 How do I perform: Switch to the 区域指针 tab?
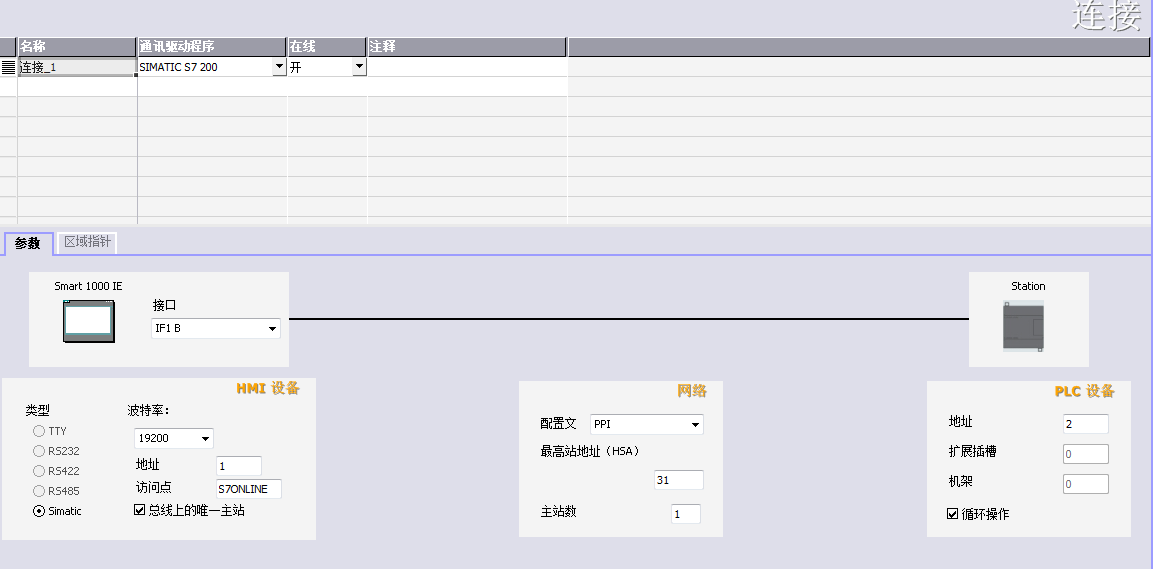pyautogui.click(x=88, y=242)
